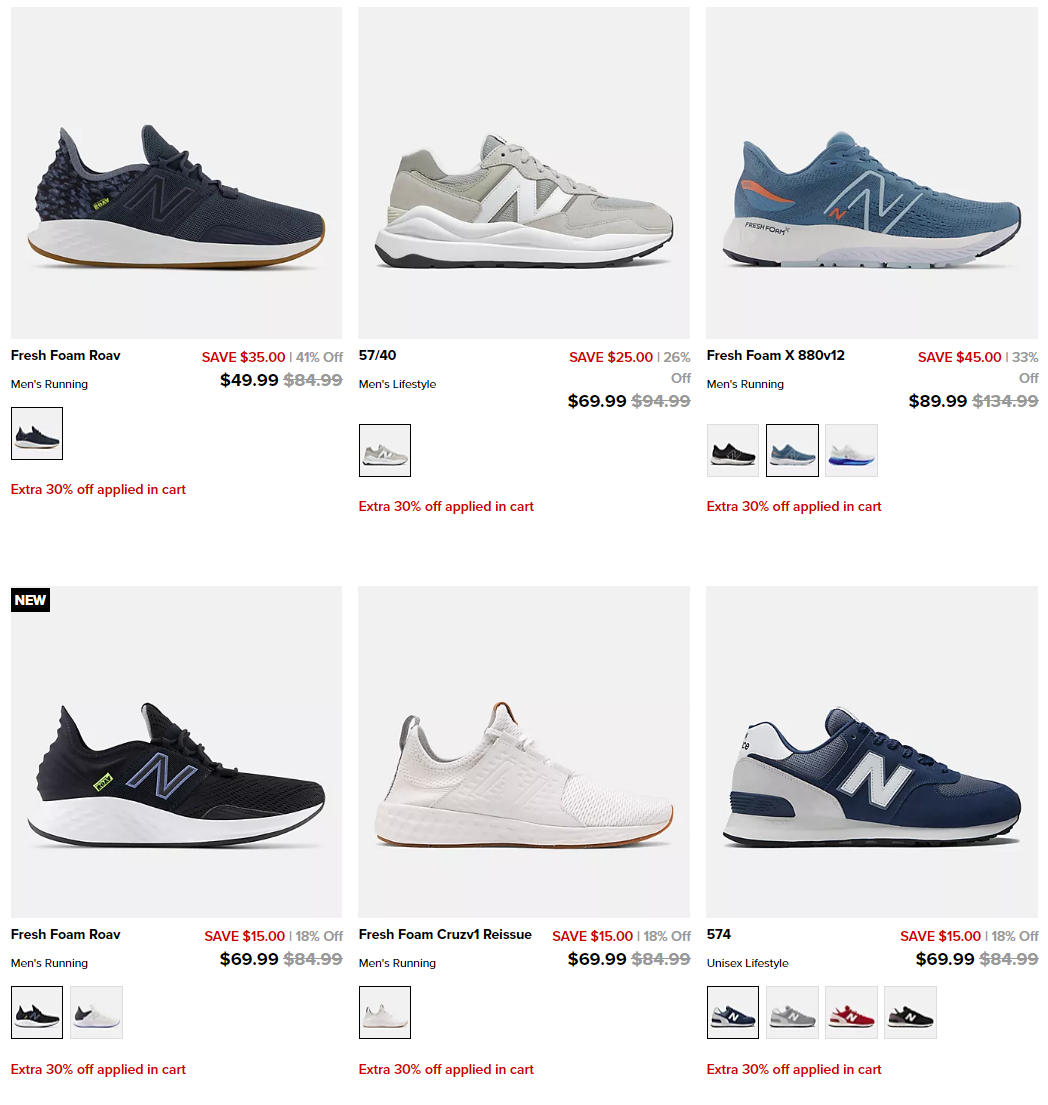Click the Fresh Foam X 880v12 product name
1048x1105 pixels.
tap(775, 356)
